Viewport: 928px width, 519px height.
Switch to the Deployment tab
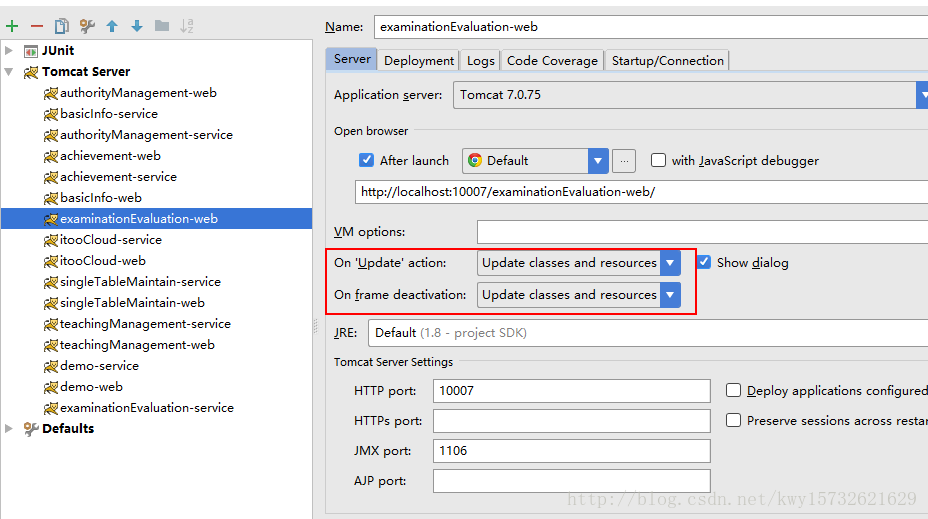point(418,60)
